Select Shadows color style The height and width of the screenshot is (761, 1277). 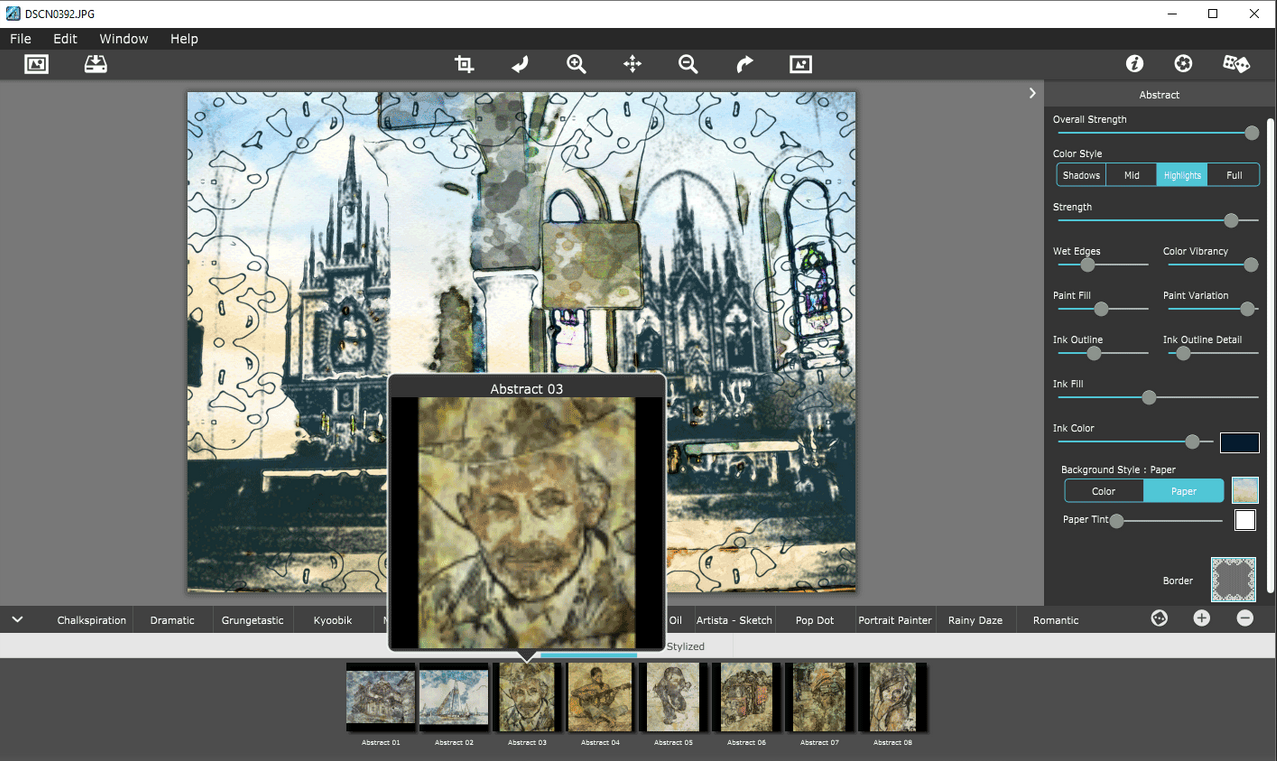pyautogui.click(x=1081, y=175)
